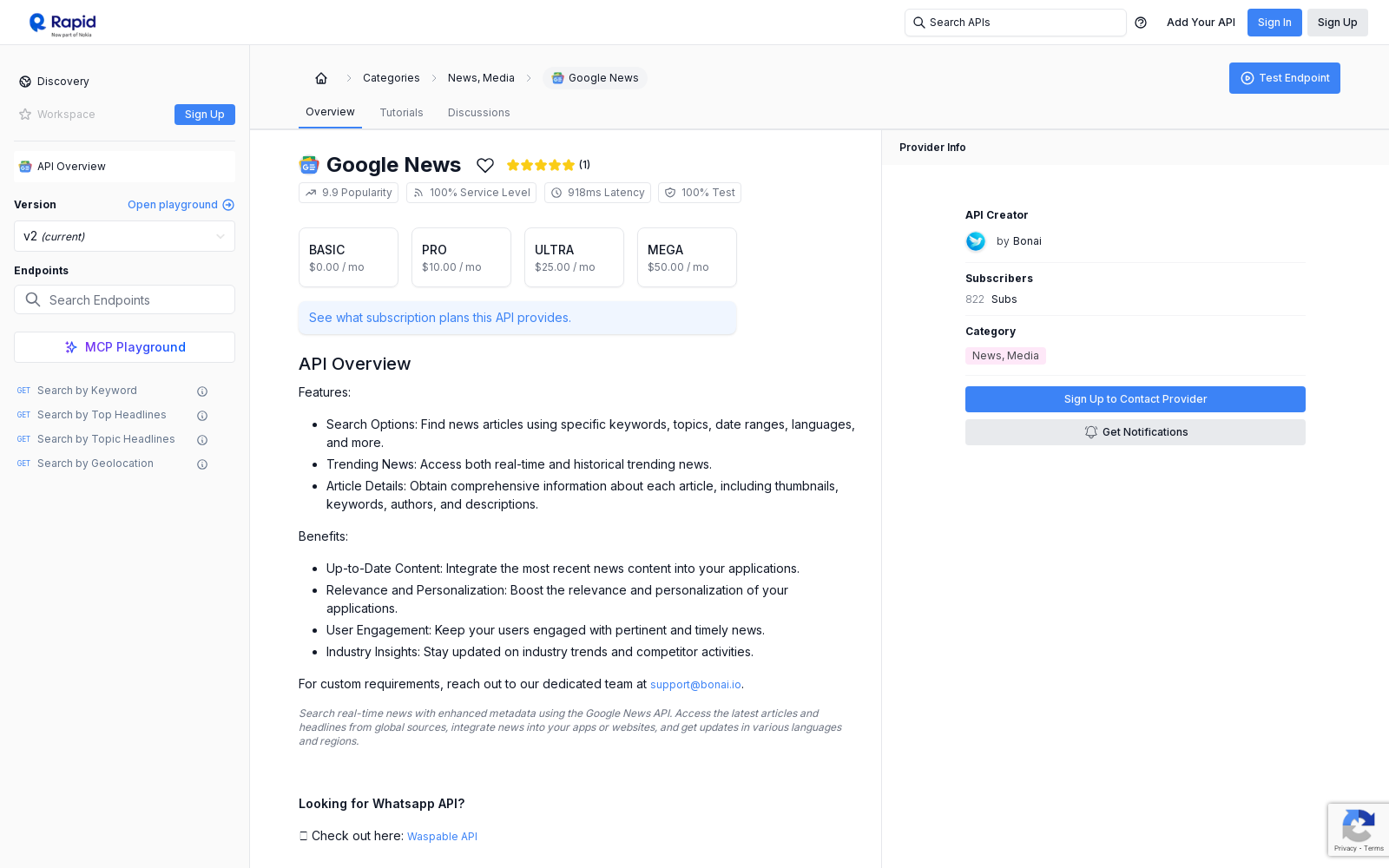Open info icon for Search by Geolocation
Screen dimensions: 1389x868
(x=202, y=464)
